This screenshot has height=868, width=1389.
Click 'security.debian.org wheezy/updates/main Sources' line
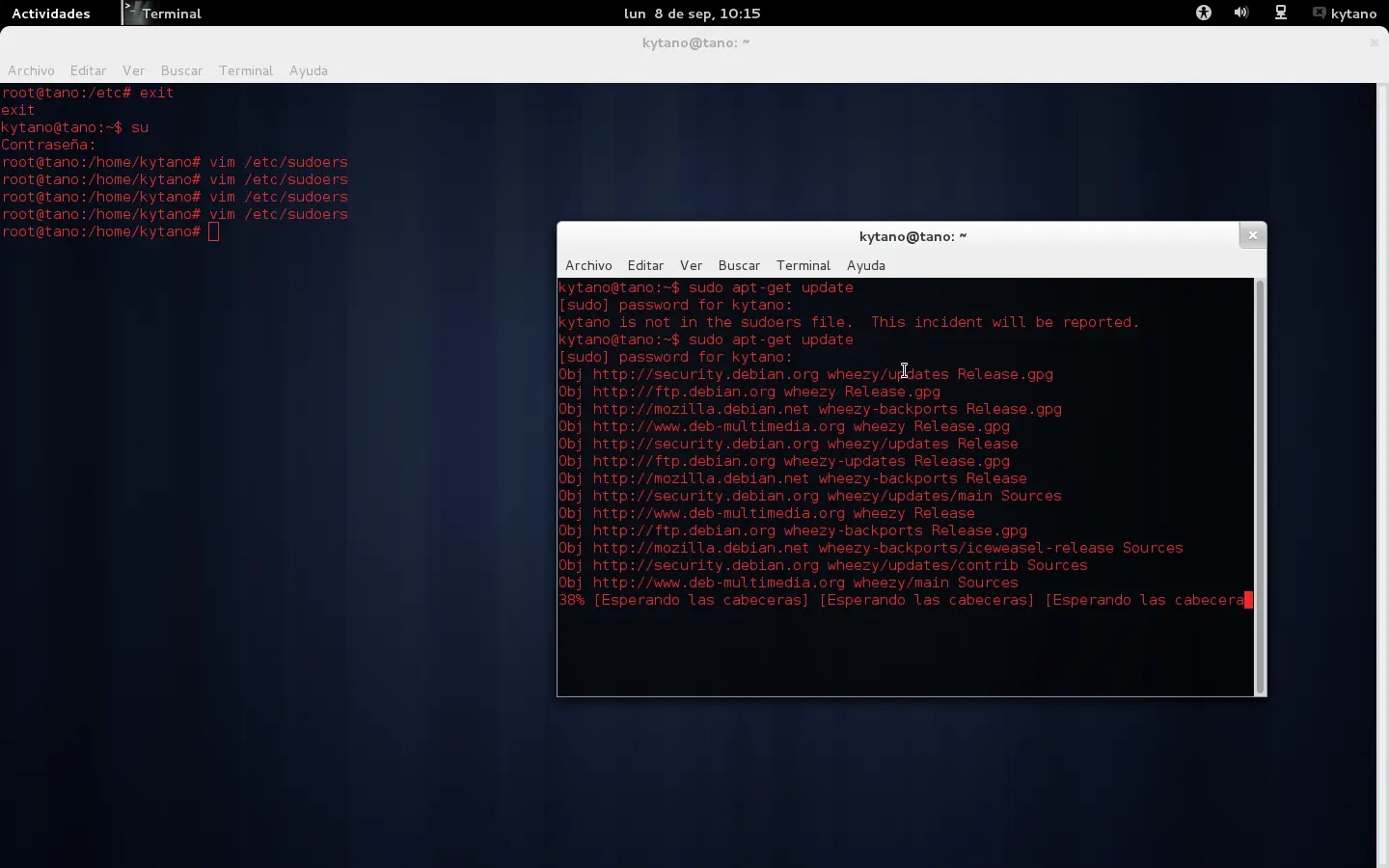pos(810,496)
